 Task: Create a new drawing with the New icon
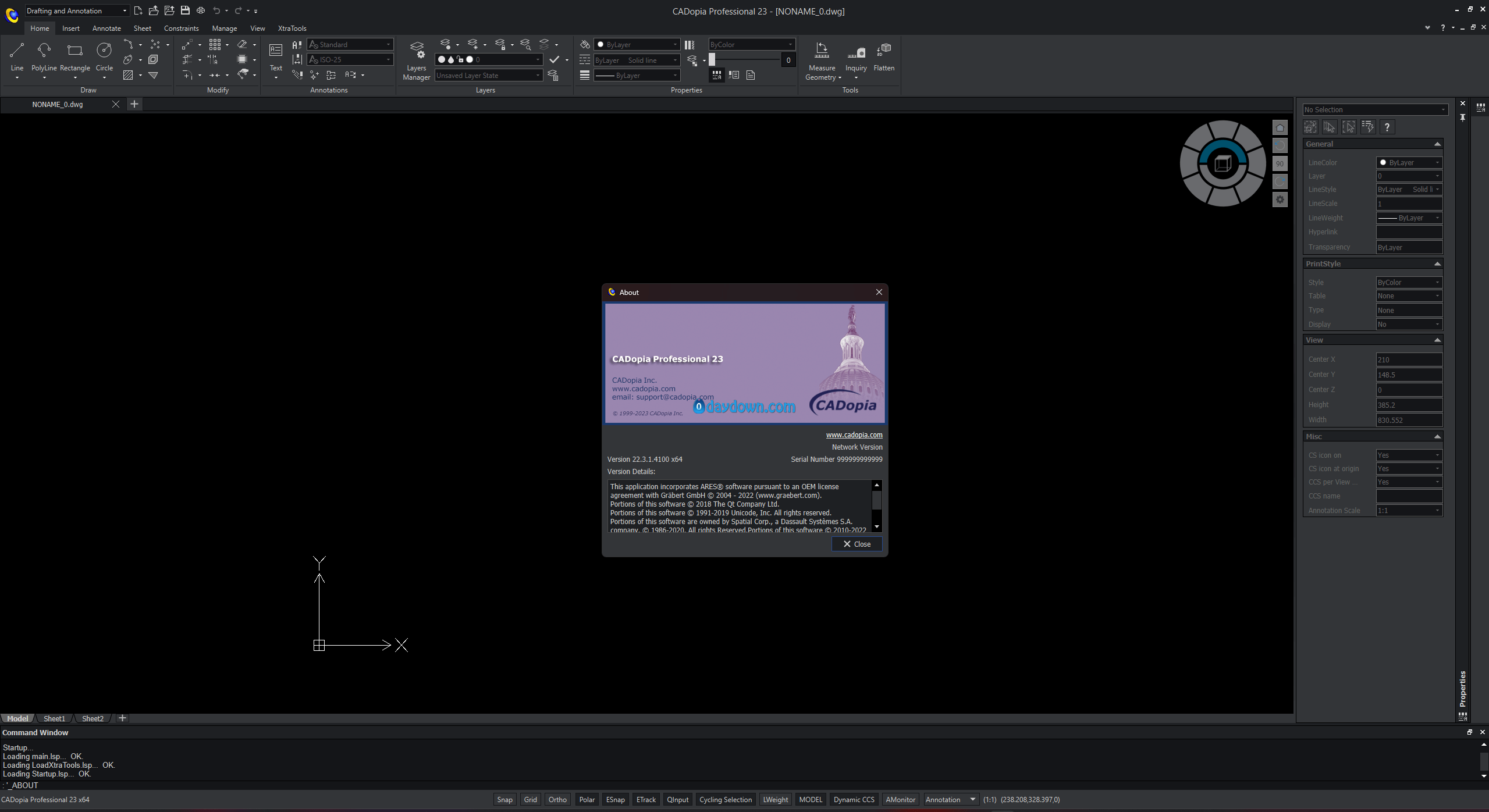click(138, 10)
